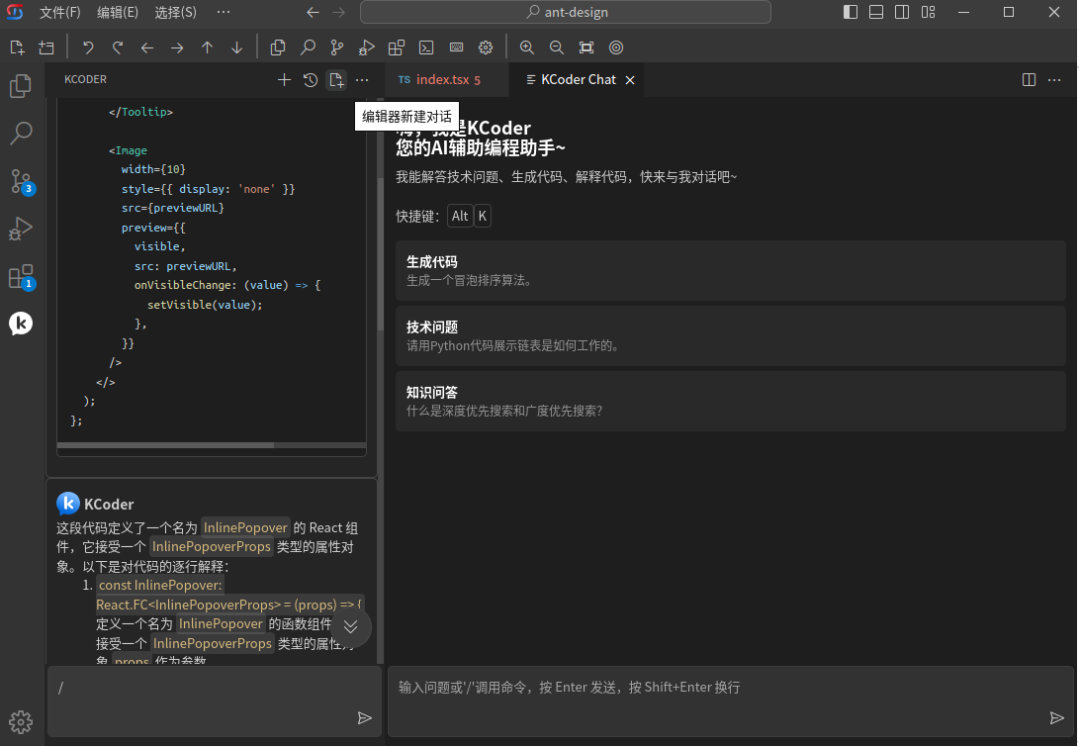Image resolution: width=1080 pixels, height=747 pixels.
Task: Click the InlinePopoverProps code tag in the first paragraph
Action: pos(211,547)
